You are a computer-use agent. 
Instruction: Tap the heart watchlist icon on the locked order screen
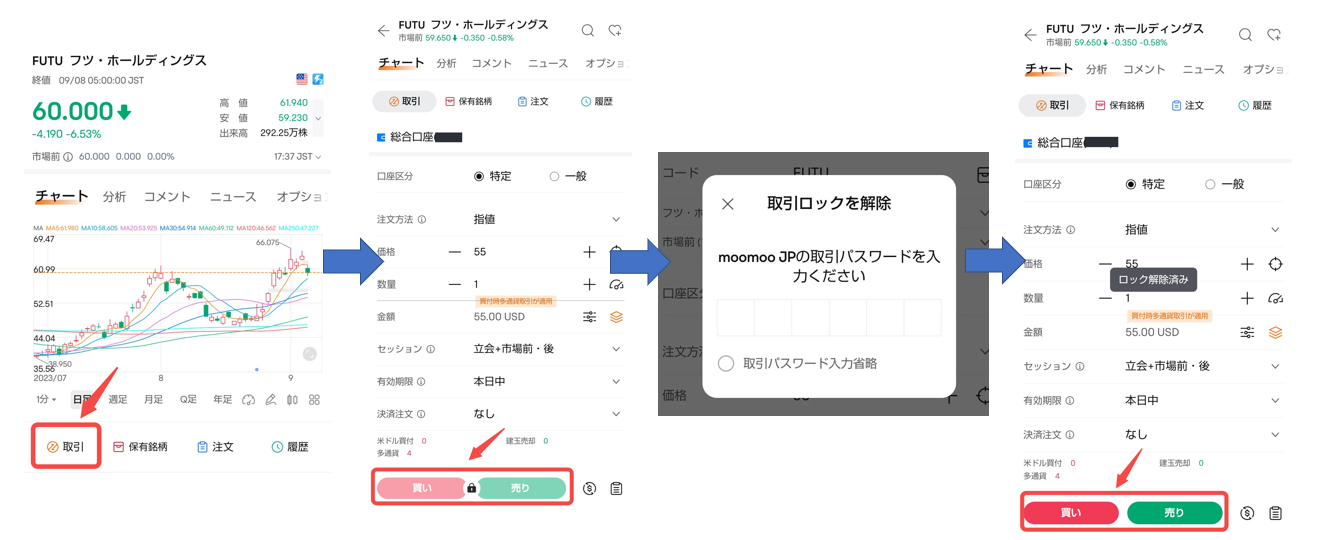[615, 31]
